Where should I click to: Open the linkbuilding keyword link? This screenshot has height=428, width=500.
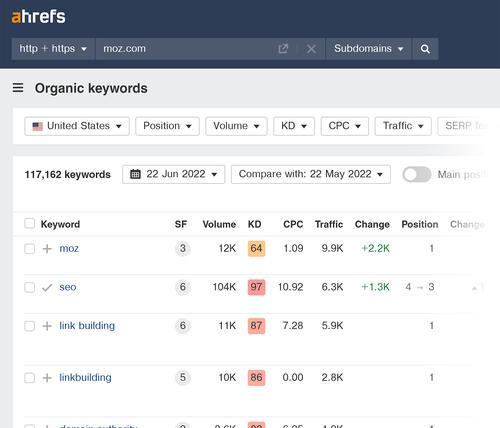click(x=85, y=377)
